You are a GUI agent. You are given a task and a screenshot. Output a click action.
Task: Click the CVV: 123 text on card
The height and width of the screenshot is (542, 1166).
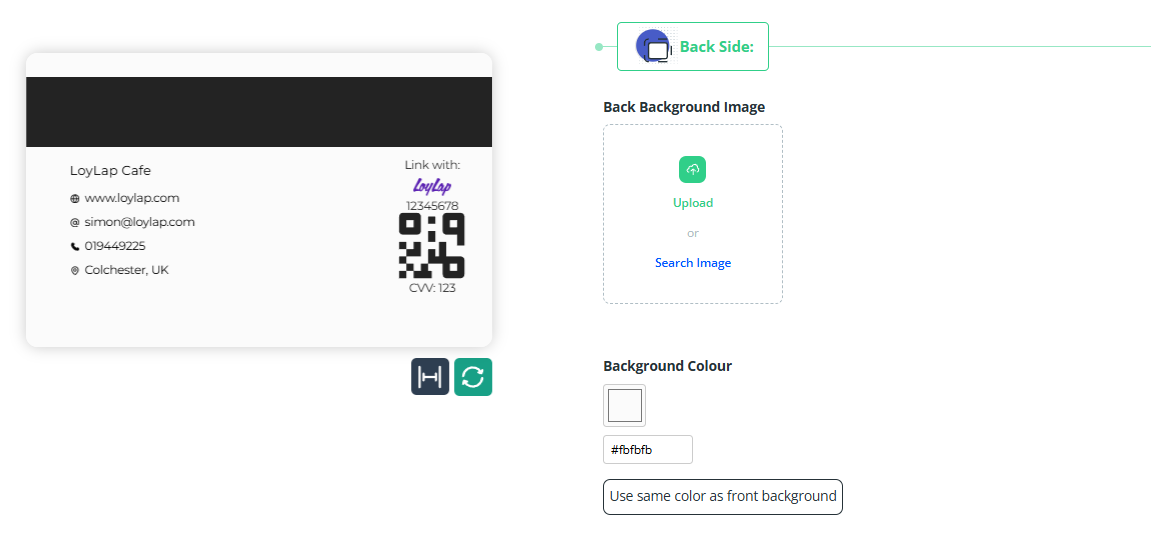432,288
